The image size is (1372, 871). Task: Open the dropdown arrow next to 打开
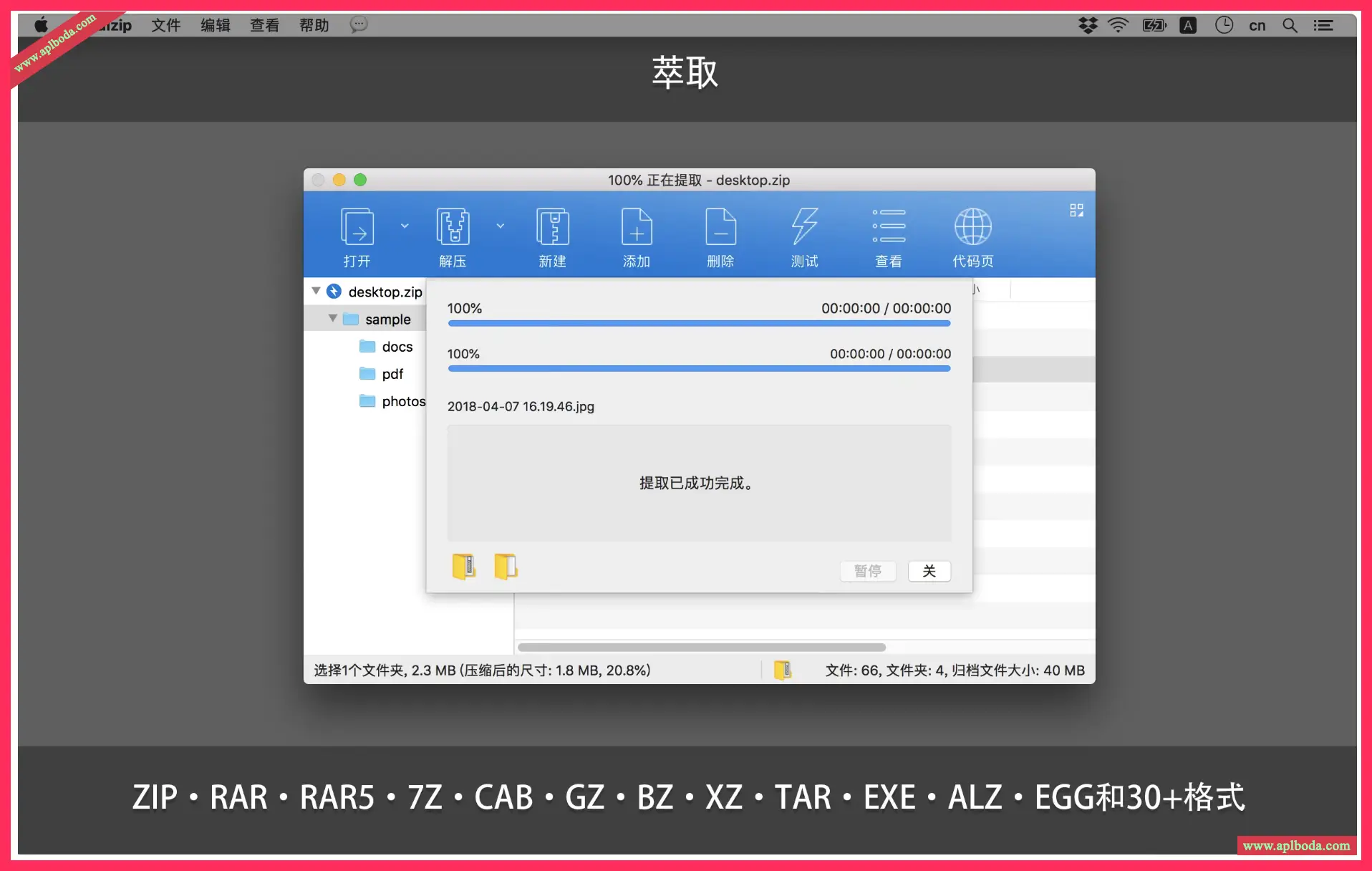[x=405, y=226]
